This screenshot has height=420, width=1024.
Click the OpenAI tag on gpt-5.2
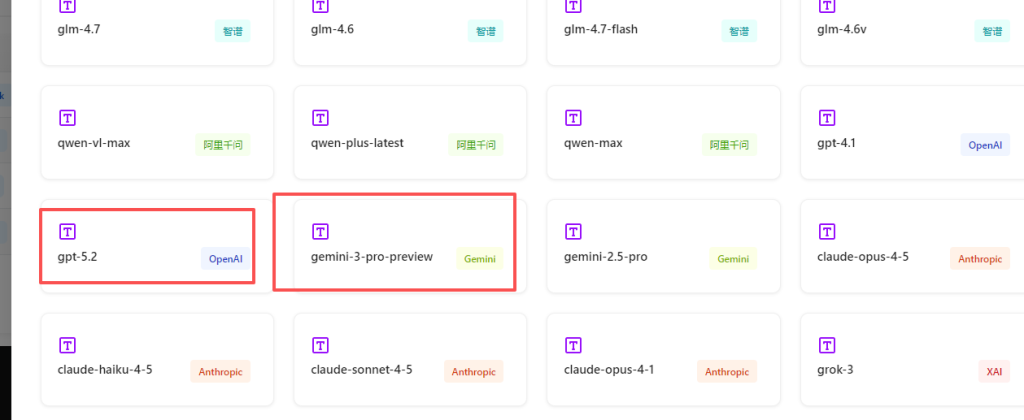click(225, 259)
